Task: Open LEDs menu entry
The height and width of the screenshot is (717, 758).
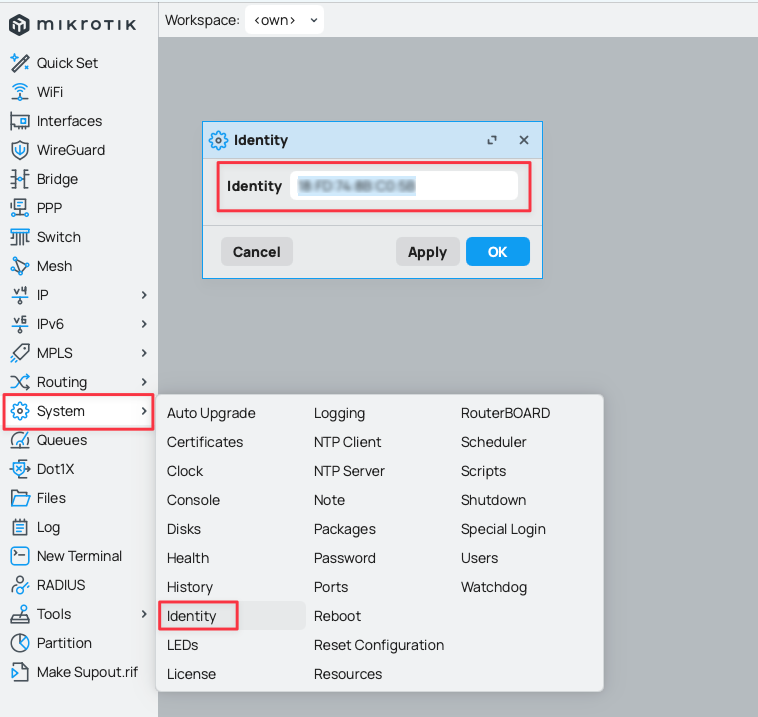Action: point(183,645)
